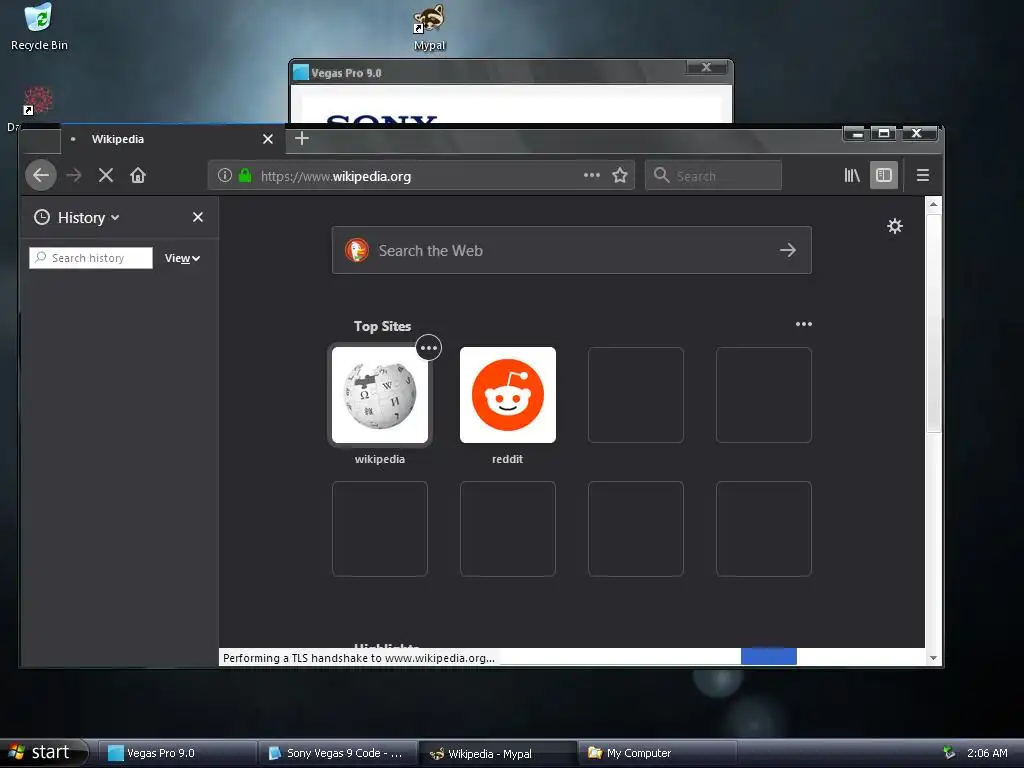The height and width of the screenshot is (768, 1024).
Task: Switch to My Computer taskbar button
Action: coord(658,753)
